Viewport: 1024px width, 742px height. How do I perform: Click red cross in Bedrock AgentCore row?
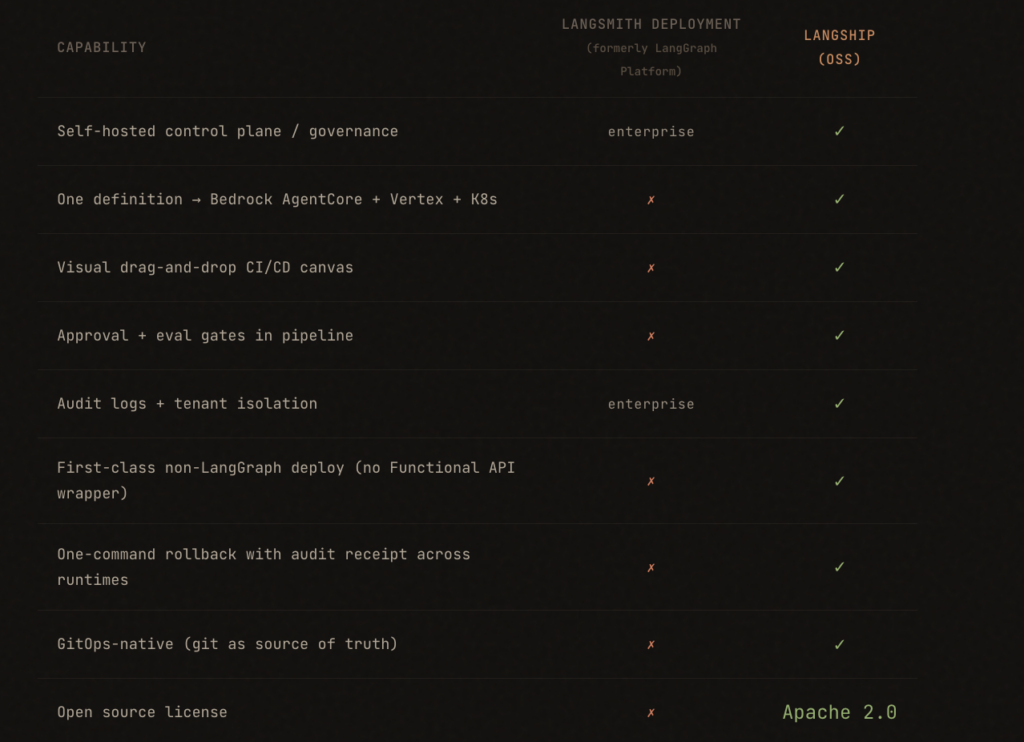coord(651,200)
